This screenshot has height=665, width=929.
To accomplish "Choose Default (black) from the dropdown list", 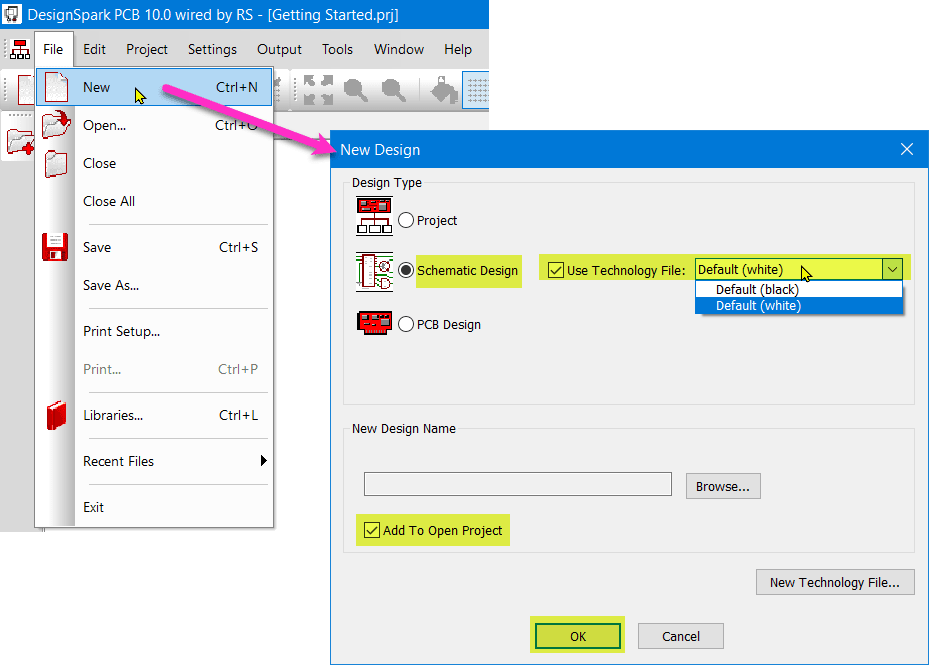I will click(x=799, y=289).
